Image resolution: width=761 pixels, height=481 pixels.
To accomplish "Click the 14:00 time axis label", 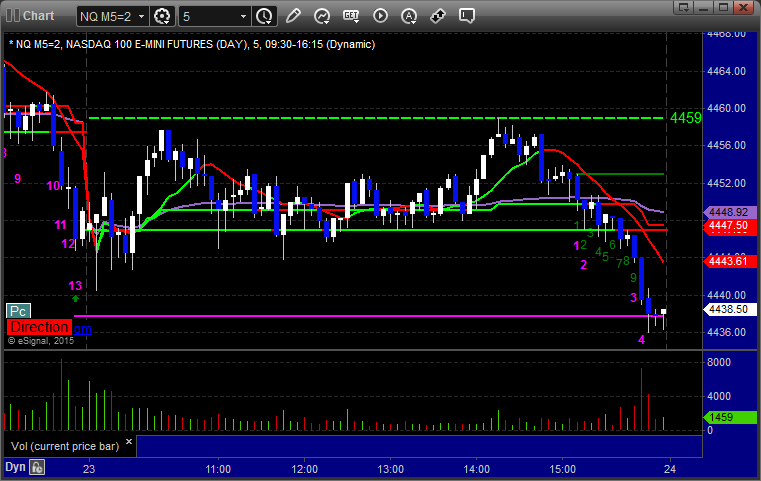I will 477,469.
